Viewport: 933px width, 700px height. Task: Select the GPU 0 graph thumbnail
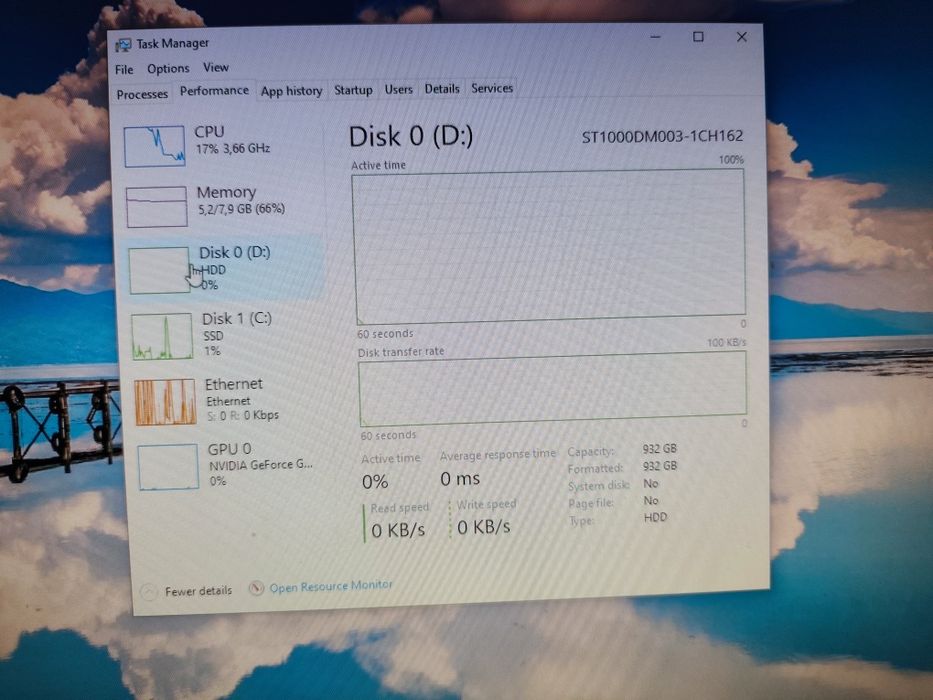tap(168, 467)
